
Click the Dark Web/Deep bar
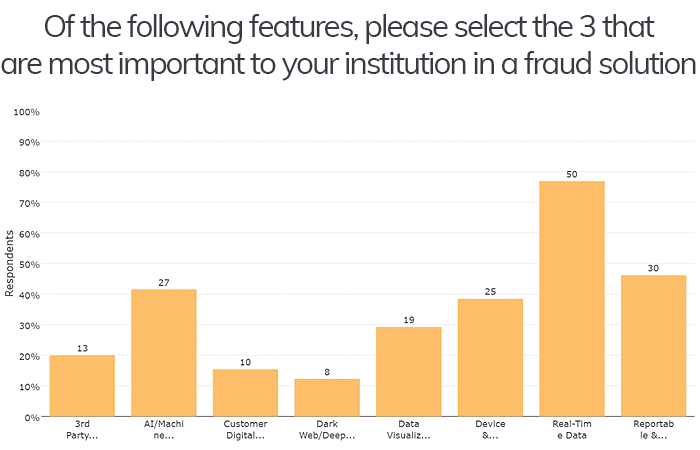coord(327,398)
